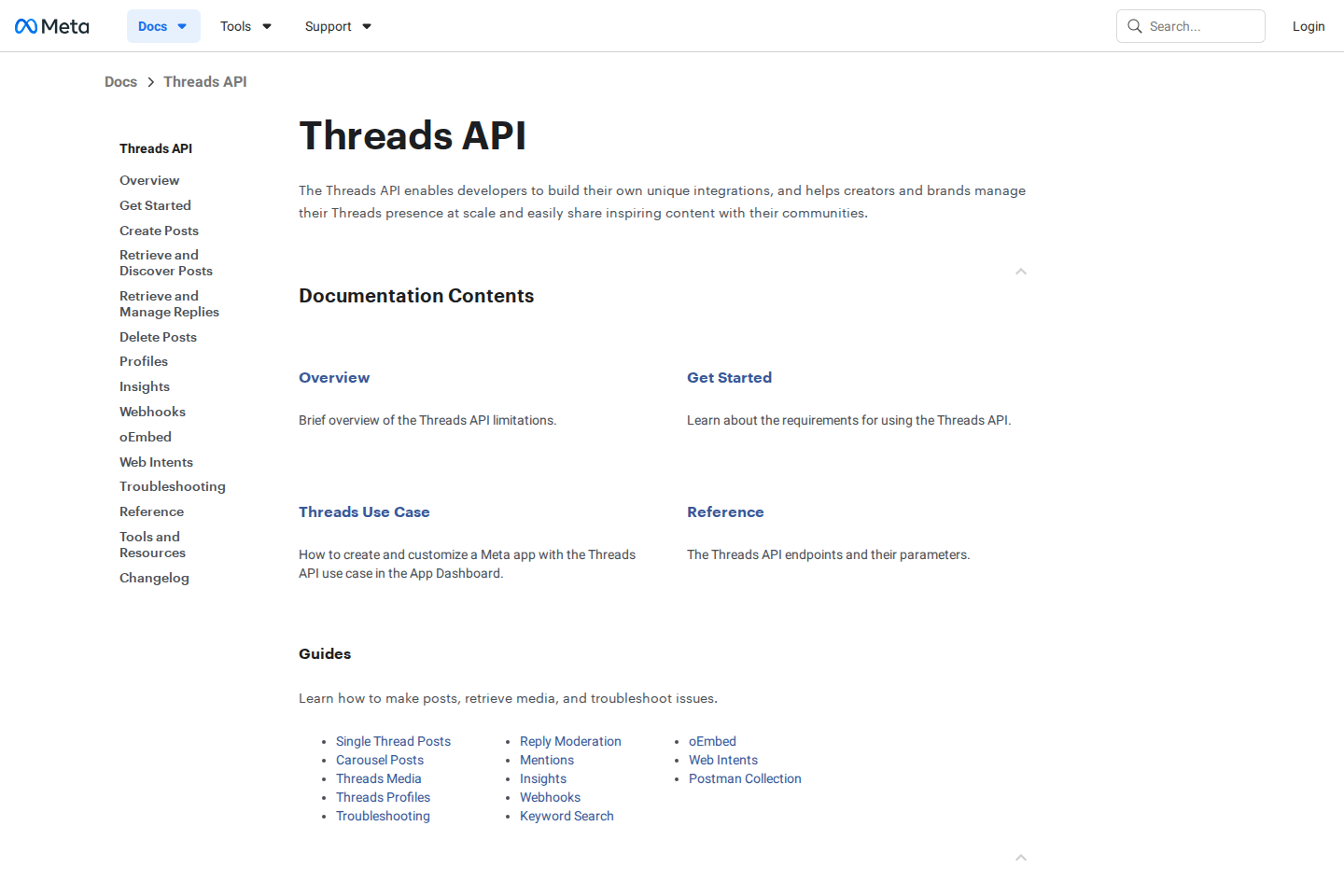
Task: Open Create Posts in the sidebar
Action: point(159,231)
